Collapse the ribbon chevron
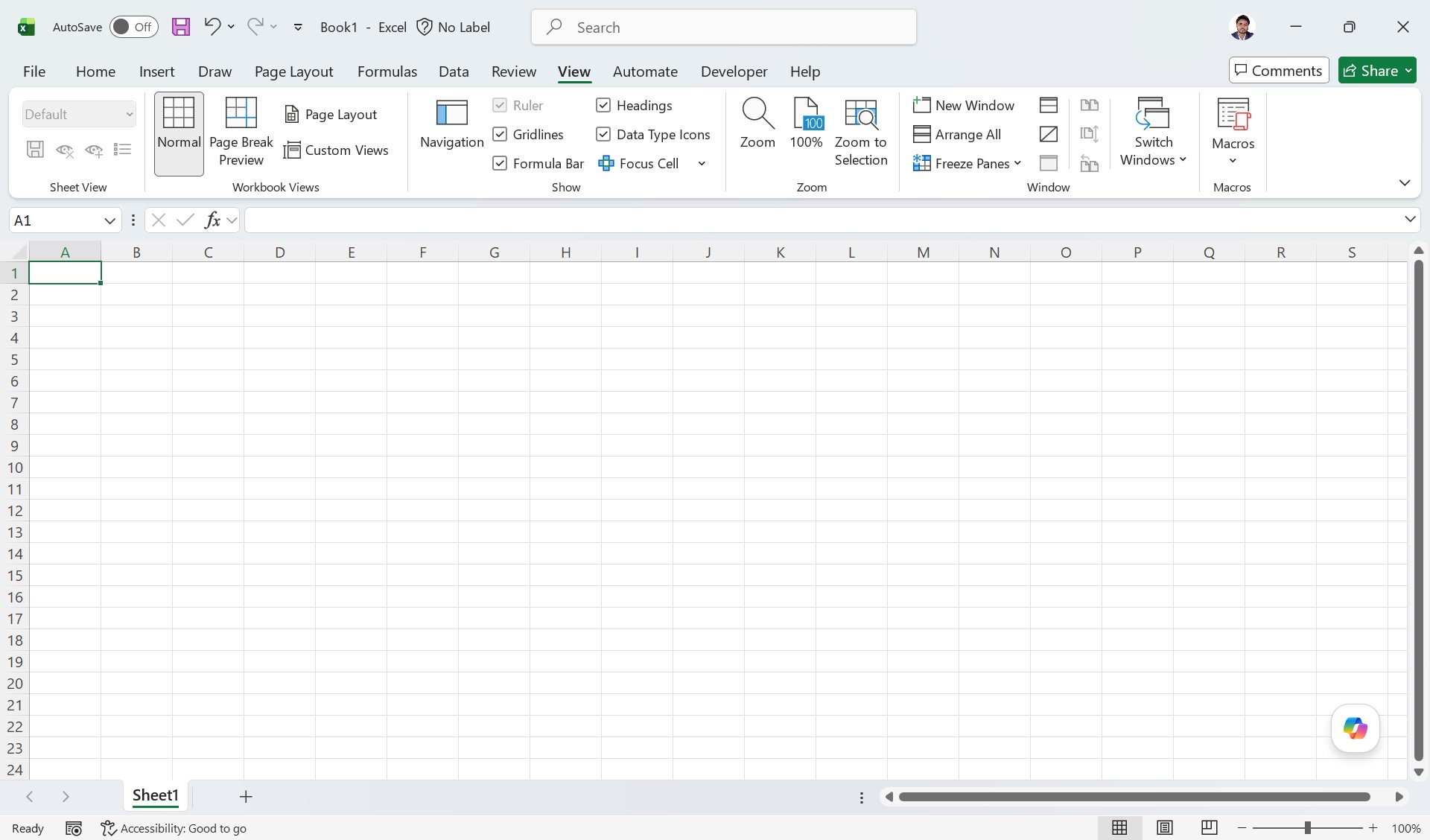The width and height of the screenshot is (1430, 840). click(x=1405, y=182)
